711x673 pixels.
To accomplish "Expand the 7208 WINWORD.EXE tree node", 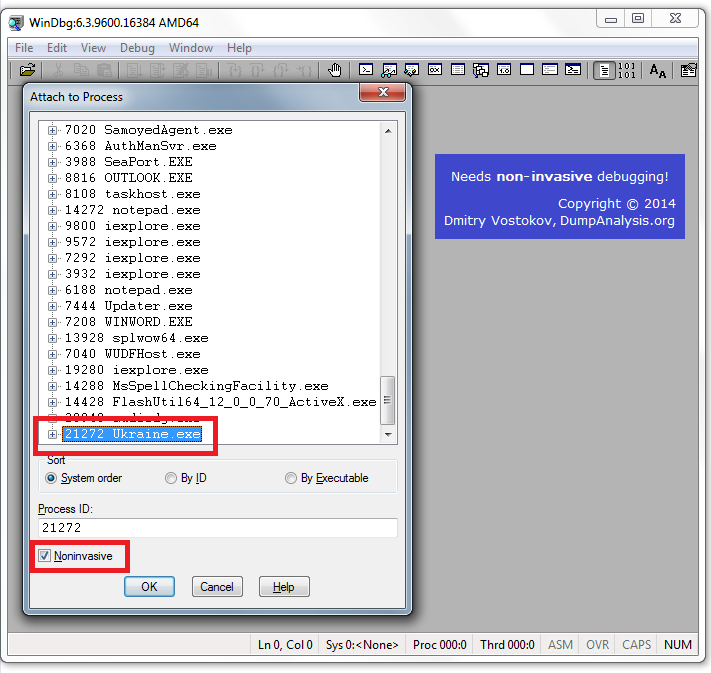I will pos(52,322).
